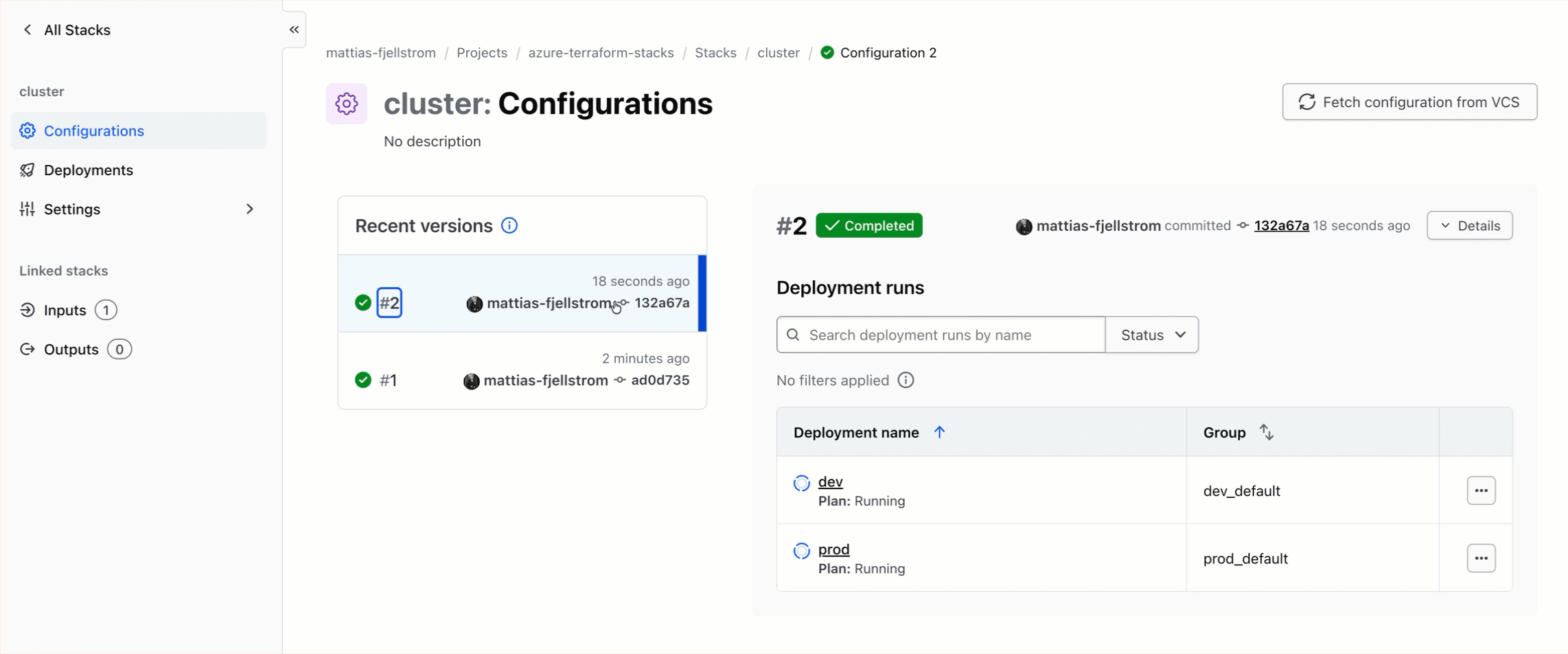This screenshot has height=654, width=1568.
Task: Toggle the green checkmark on version #2
Action: pos(362,302)
